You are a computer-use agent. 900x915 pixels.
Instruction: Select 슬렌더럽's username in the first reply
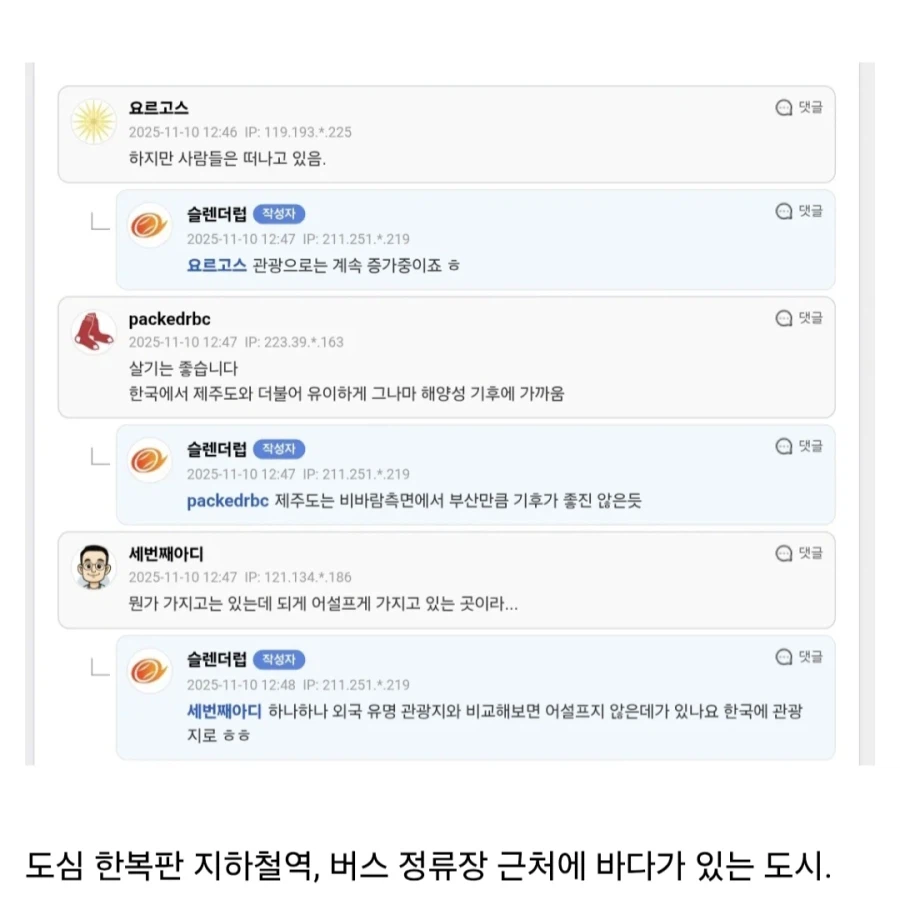click(218, 213)
